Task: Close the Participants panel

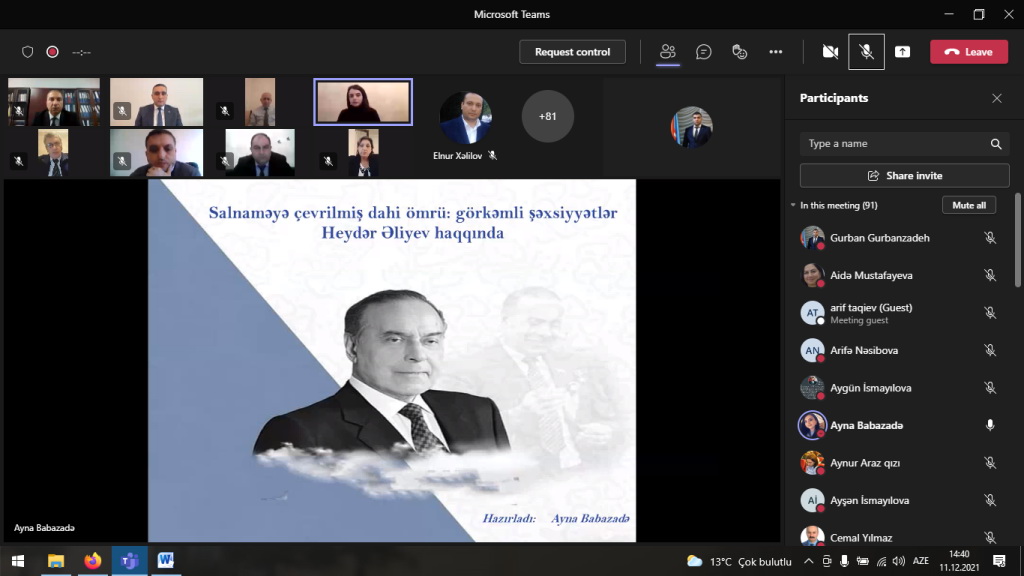Action: coord(996,98)
